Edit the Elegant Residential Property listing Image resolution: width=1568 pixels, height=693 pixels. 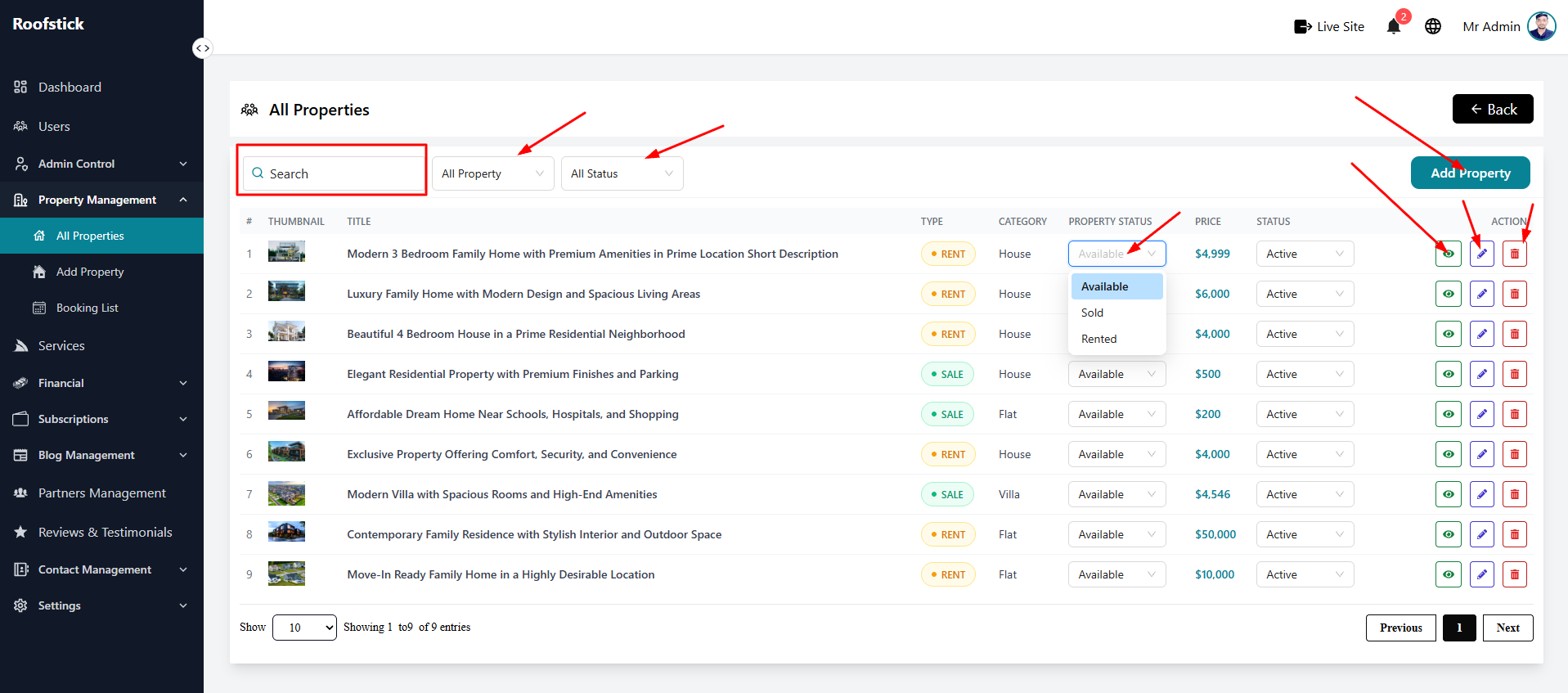(x=1482, y=374)
